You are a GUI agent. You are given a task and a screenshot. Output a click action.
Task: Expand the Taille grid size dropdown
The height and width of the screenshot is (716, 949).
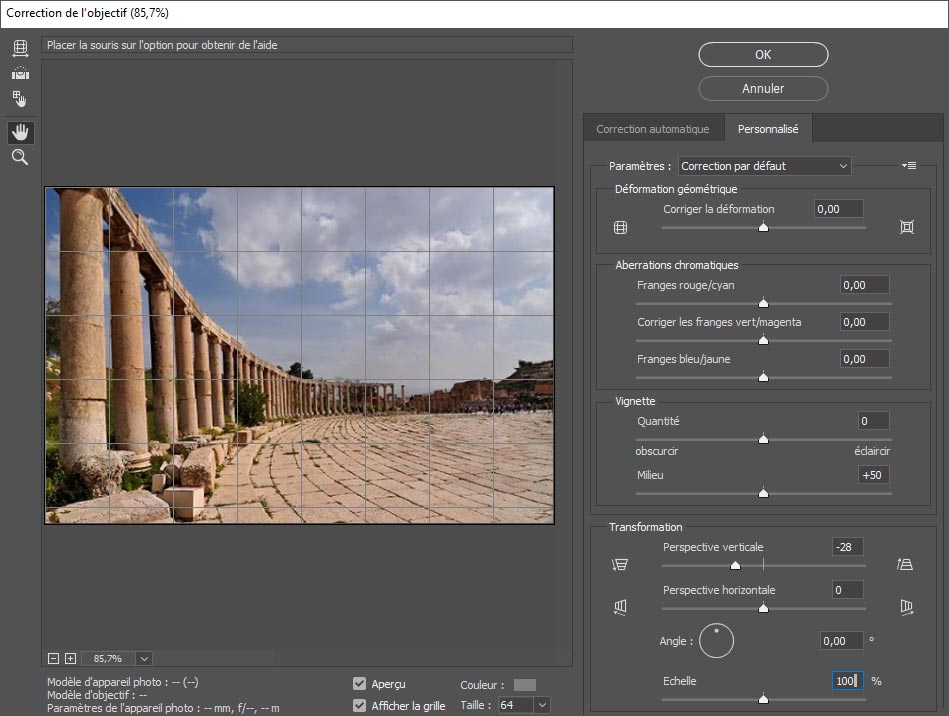tap(541, 705)
